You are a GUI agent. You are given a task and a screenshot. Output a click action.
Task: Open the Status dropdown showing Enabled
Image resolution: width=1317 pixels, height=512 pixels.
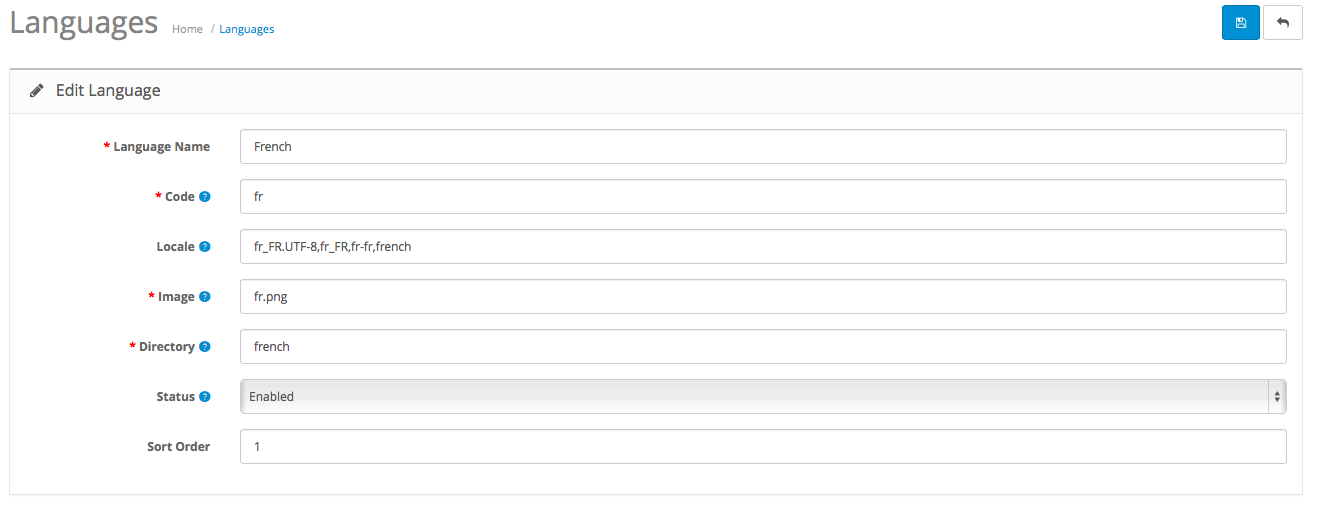[763, 396]
